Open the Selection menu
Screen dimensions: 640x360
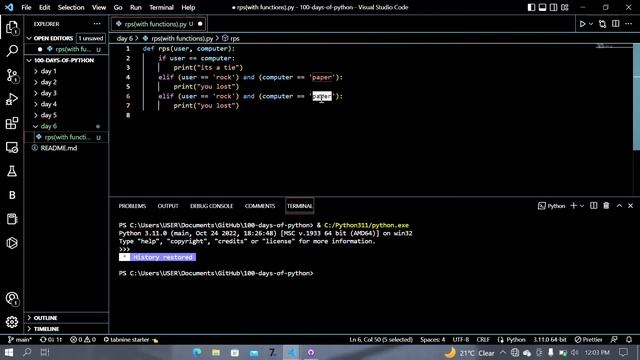point(71,7)
